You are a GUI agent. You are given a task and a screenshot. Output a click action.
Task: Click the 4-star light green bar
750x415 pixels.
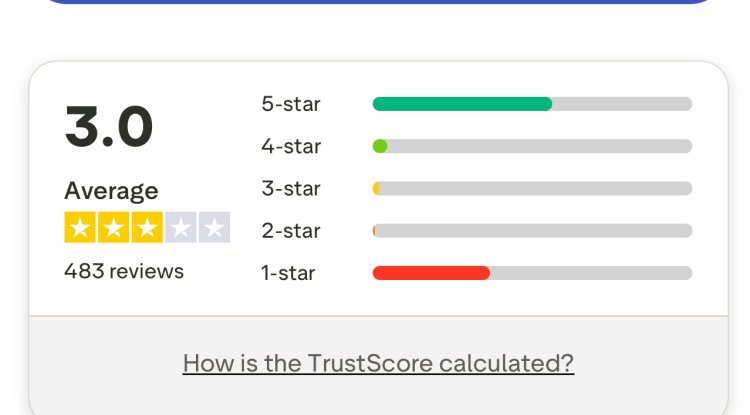(x=380, y=146)
